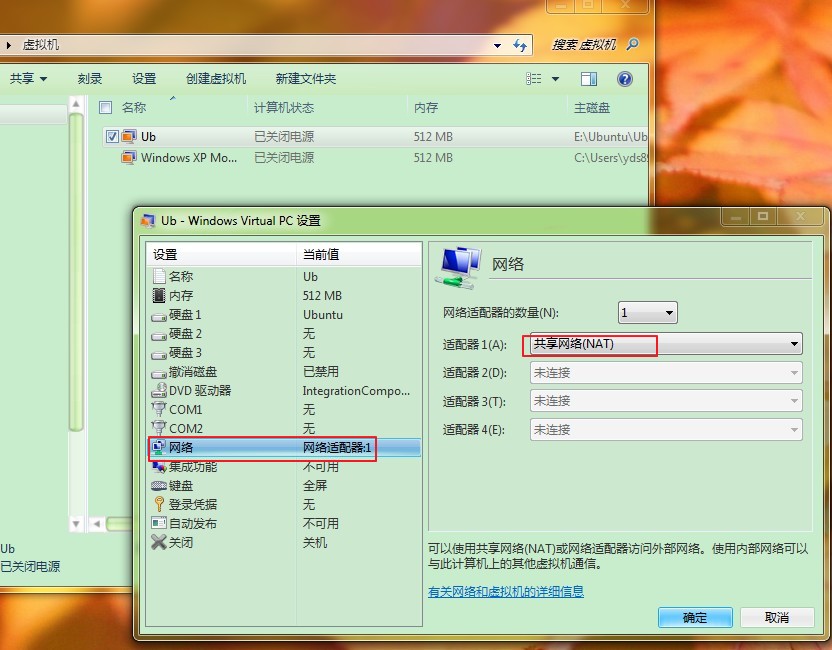832x650 pixels.
Task: Click 创建虚拟机 in the toolbar
Action: click(215, 79)
